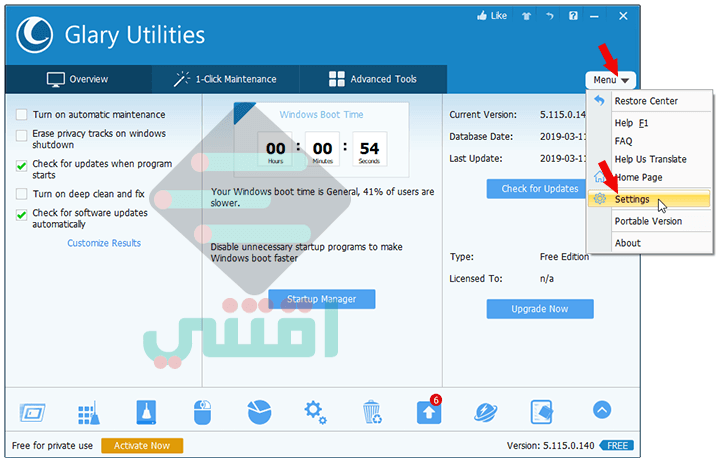Click the Free Edition type value
This screenshot has width=720, height=458.
(564, 257)
